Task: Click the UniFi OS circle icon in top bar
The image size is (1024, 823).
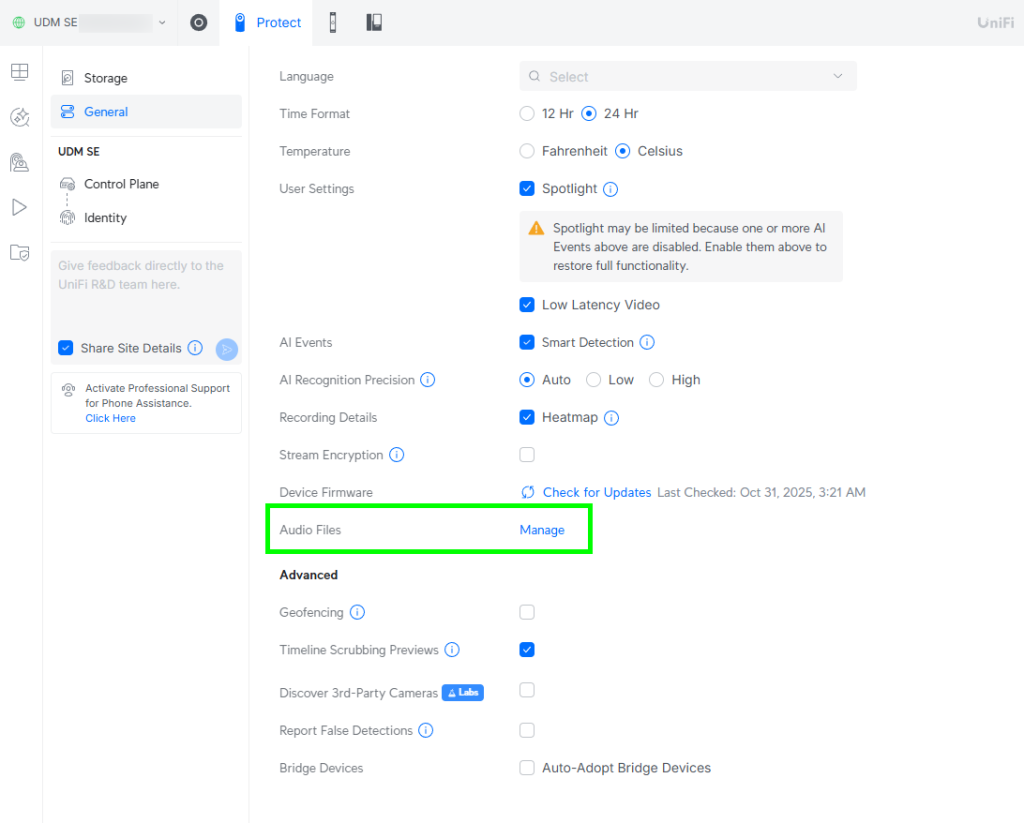Action: pyautogui.click(x=198, y=23)
